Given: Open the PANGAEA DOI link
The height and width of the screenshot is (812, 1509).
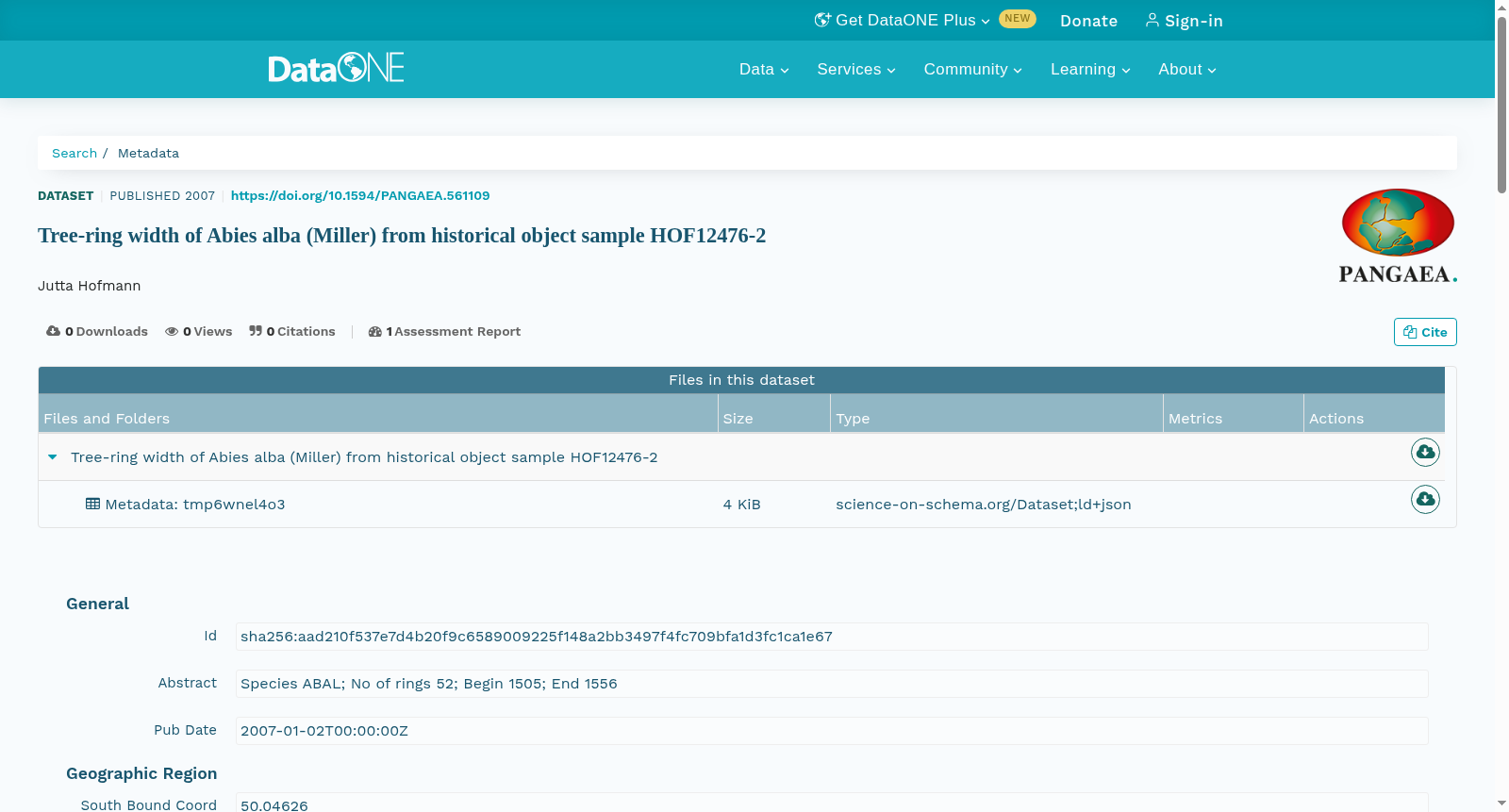Looking at the screenshot, I should click(x=360, y=195).
